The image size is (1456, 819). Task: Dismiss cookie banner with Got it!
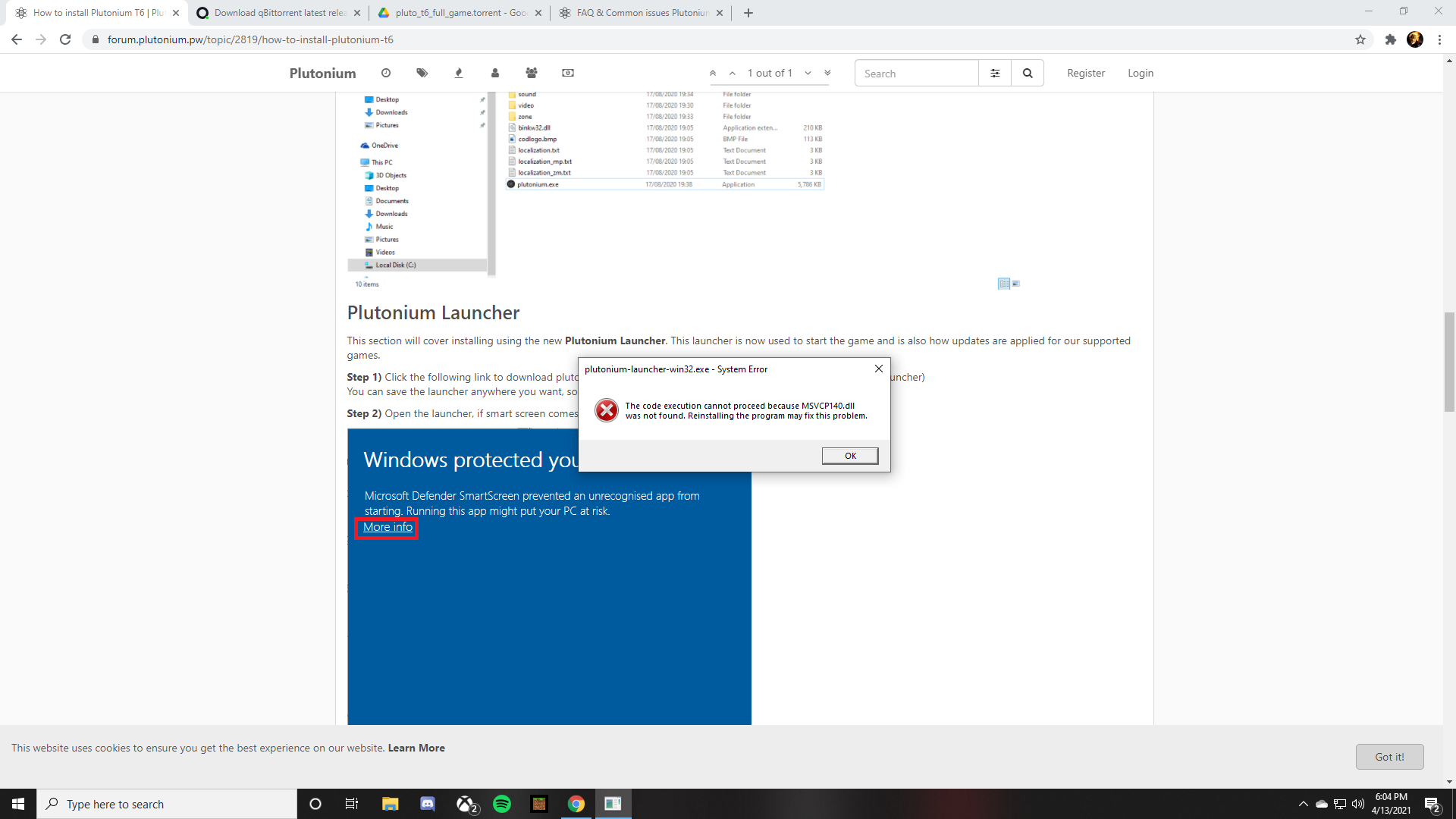tap(1389, 757)
